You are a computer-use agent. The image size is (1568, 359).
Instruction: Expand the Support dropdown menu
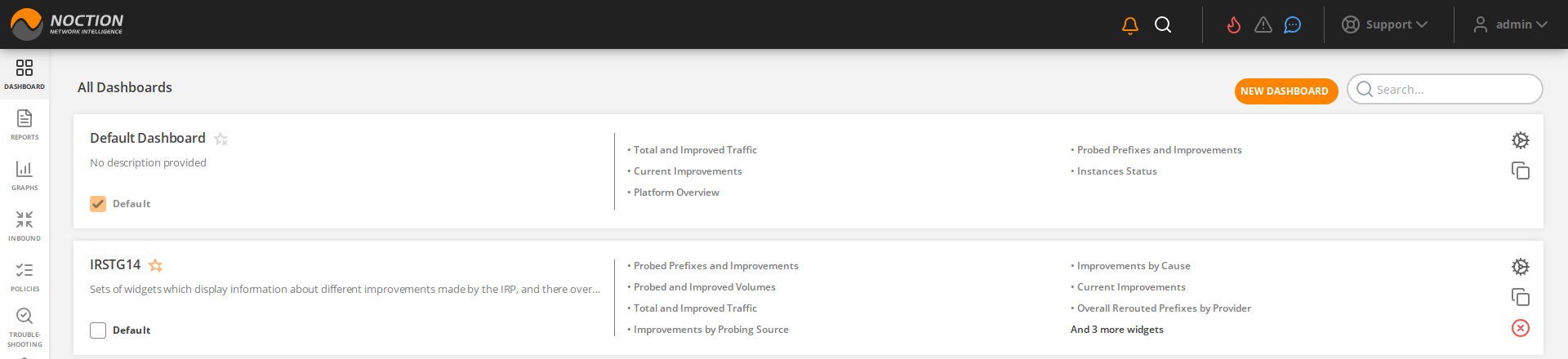(1385, 25)
